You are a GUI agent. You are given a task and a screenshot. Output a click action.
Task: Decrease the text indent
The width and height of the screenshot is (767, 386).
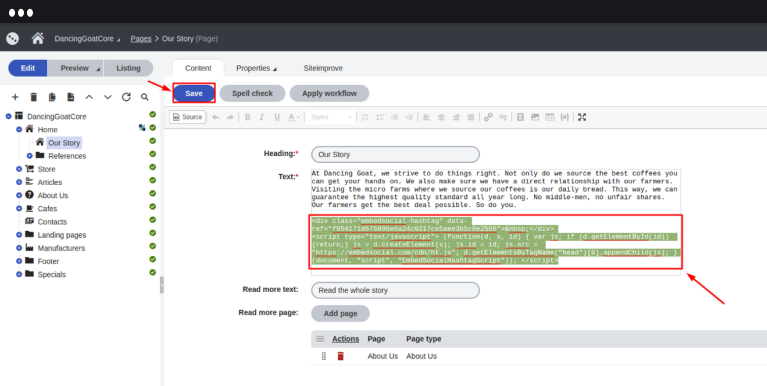395,117
